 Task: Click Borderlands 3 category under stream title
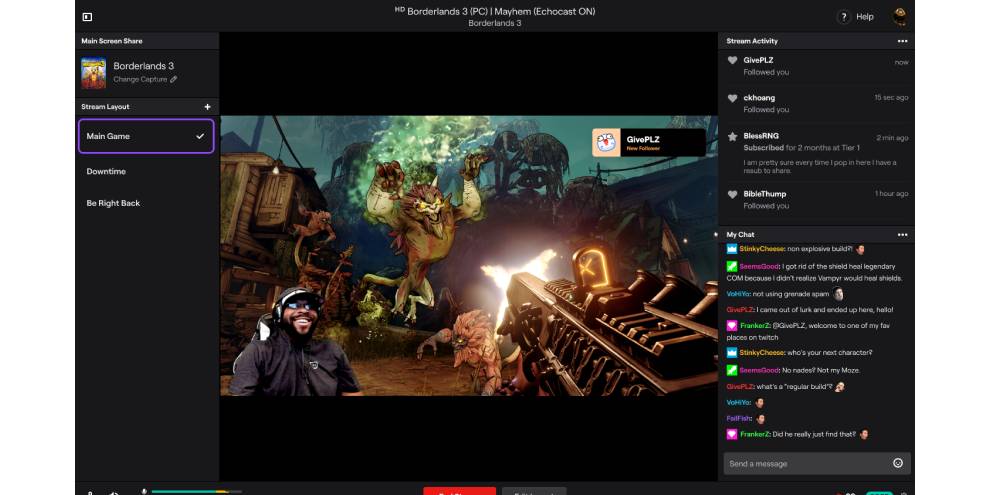494,23
